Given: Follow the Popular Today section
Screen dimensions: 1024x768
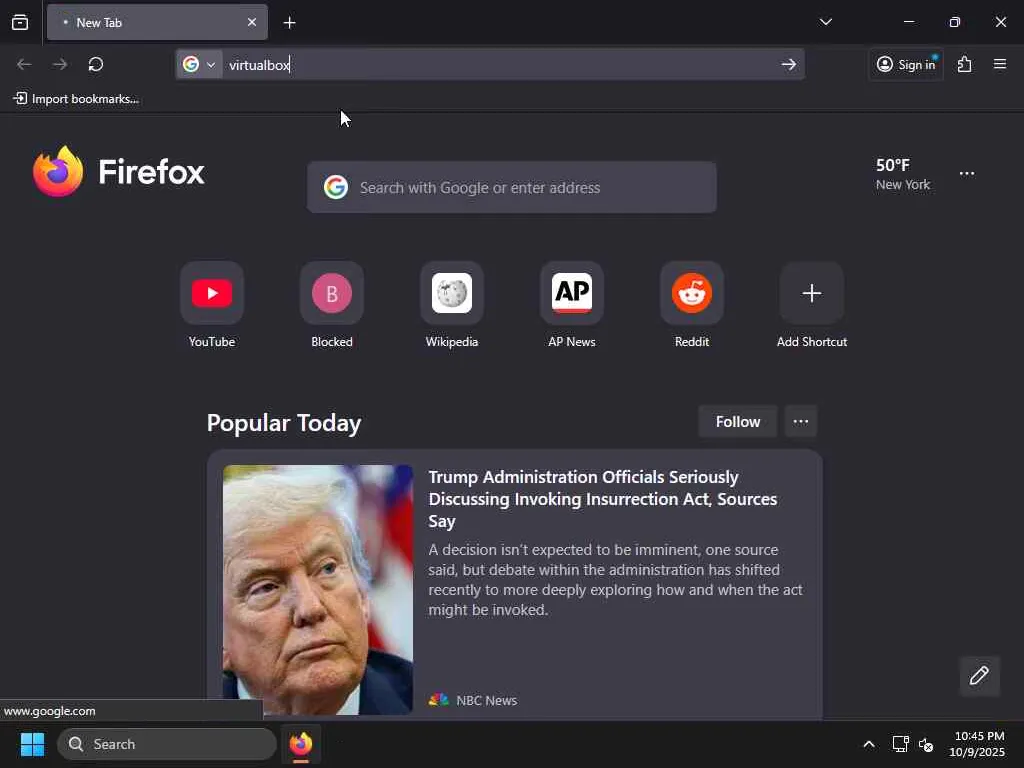Looking at the screenshot, I should click(x=737, y=422).
